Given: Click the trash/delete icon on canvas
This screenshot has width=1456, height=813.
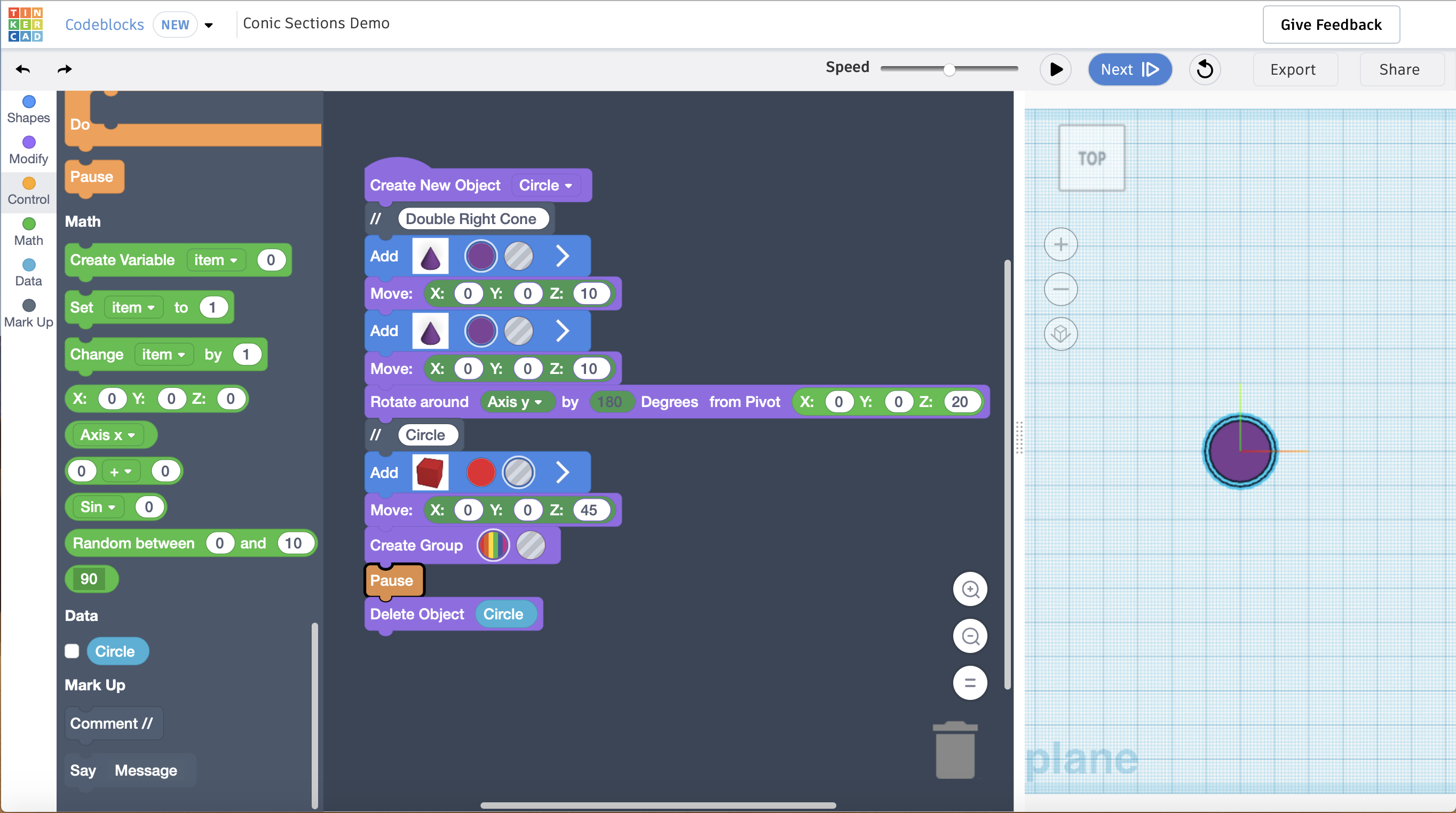Looking at the screenshot, I should (x=955, y=750).
